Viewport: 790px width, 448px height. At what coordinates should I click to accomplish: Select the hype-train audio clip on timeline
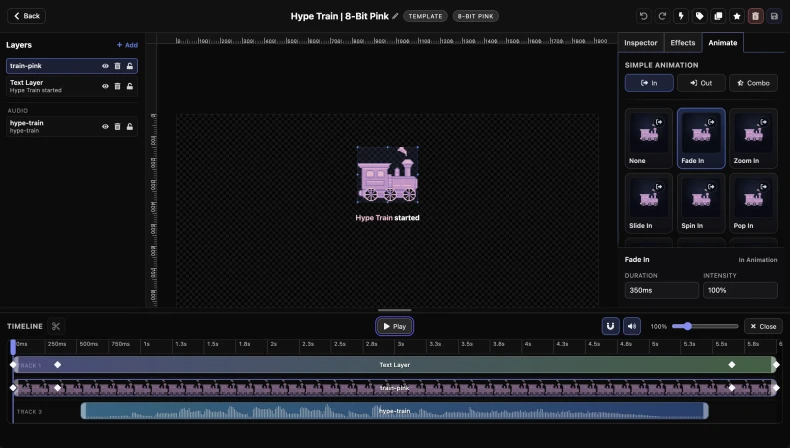(394, 411)
